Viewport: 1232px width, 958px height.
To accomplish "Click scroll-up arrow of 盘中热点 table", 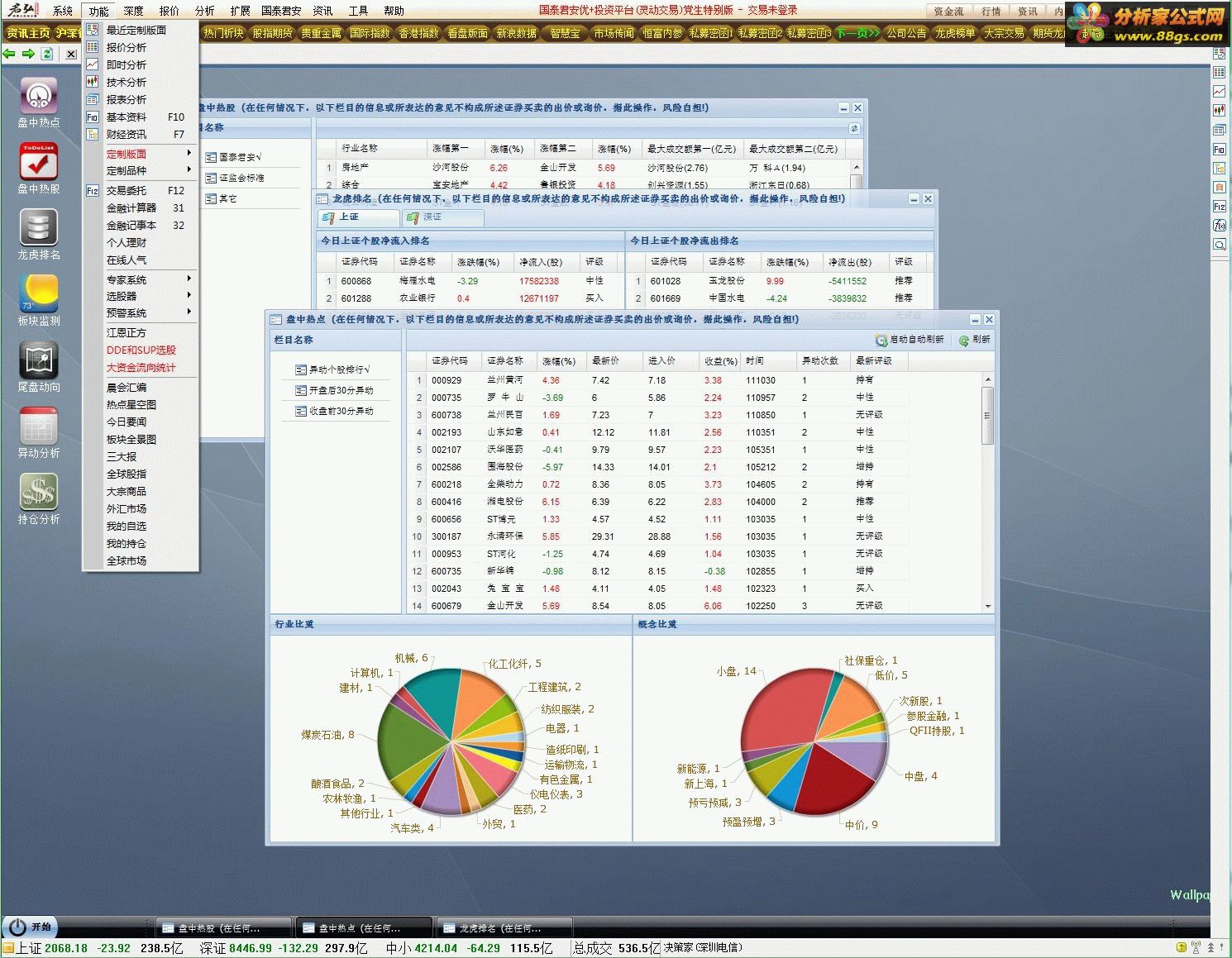I will (x=987, y=379).
